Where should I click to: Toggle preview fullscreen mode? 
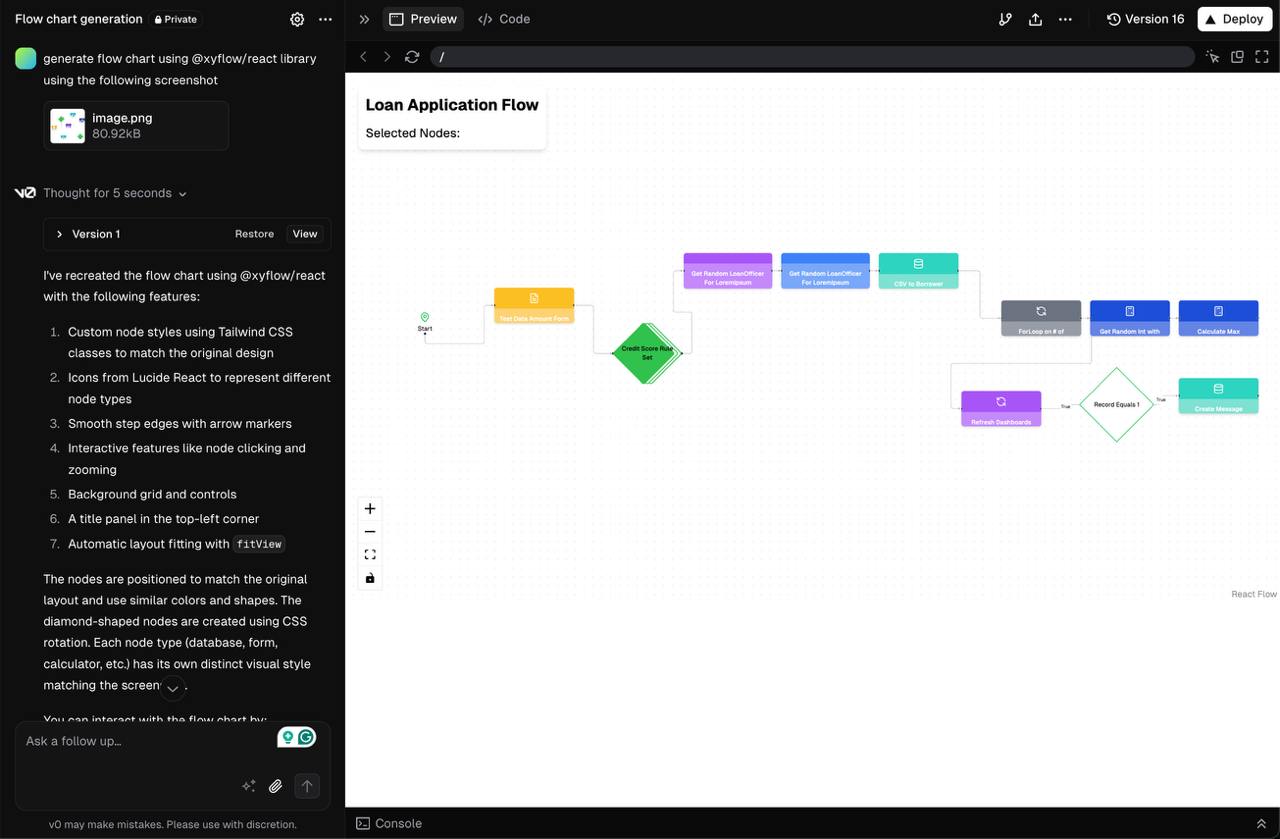pyautogui.click(x=1261, y=57)
